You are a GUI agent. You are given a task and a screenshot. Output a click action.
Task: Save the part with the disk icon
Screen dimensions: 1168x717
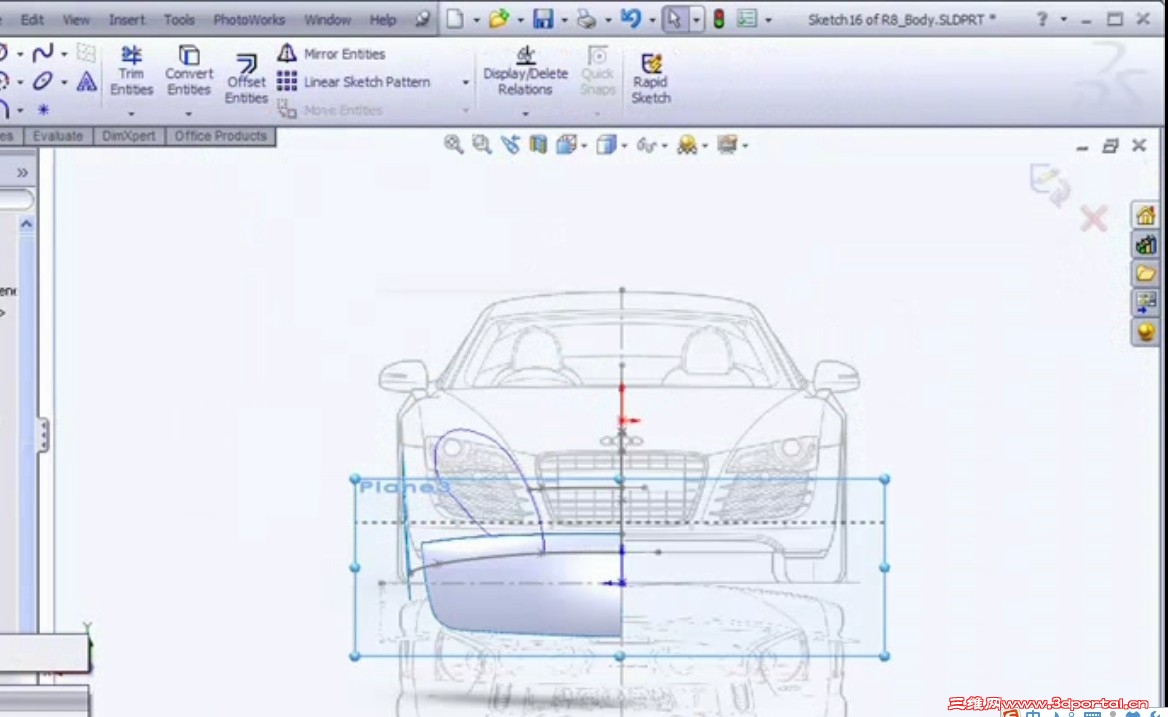543,19
